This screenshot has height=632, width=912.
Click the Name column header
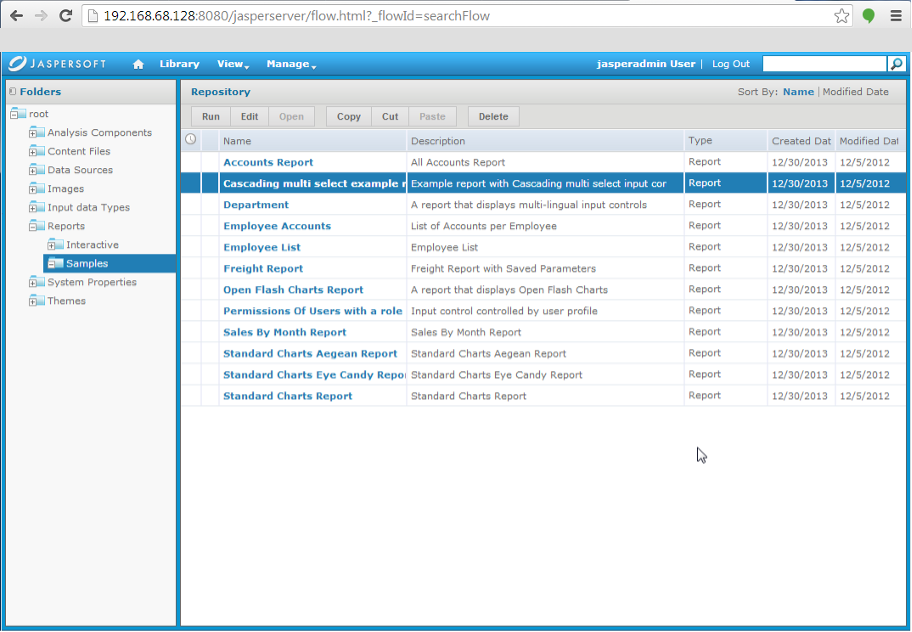tap(312, 141)
